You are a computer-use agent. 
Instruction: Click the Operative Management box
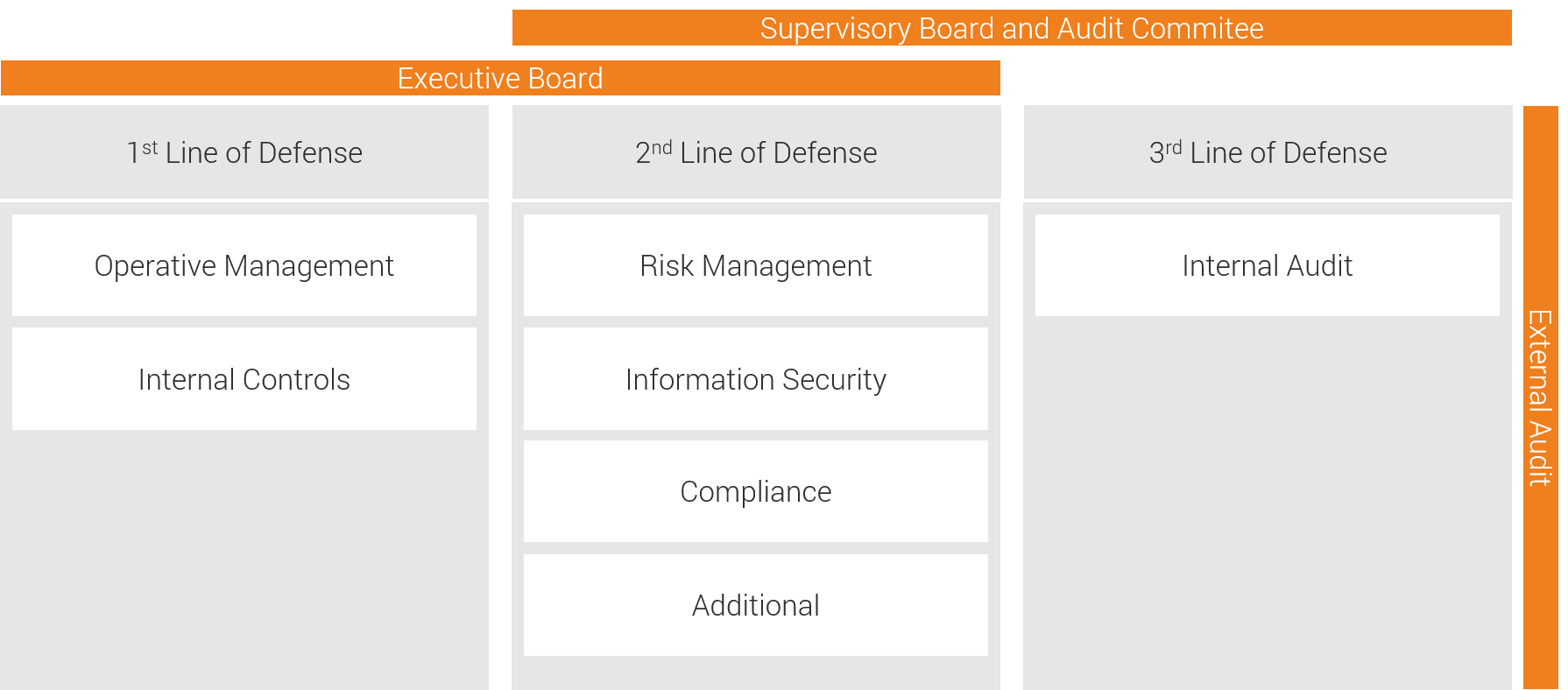point(244,265)
